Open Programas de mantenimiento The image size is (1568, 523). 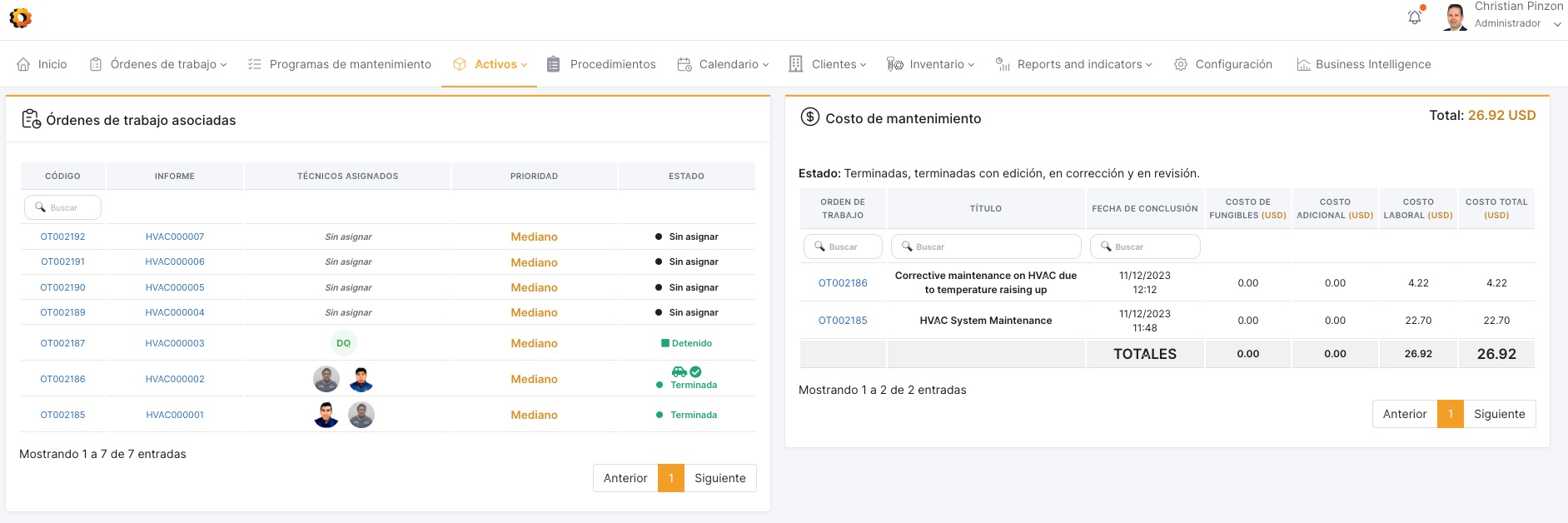pos(351,64)
